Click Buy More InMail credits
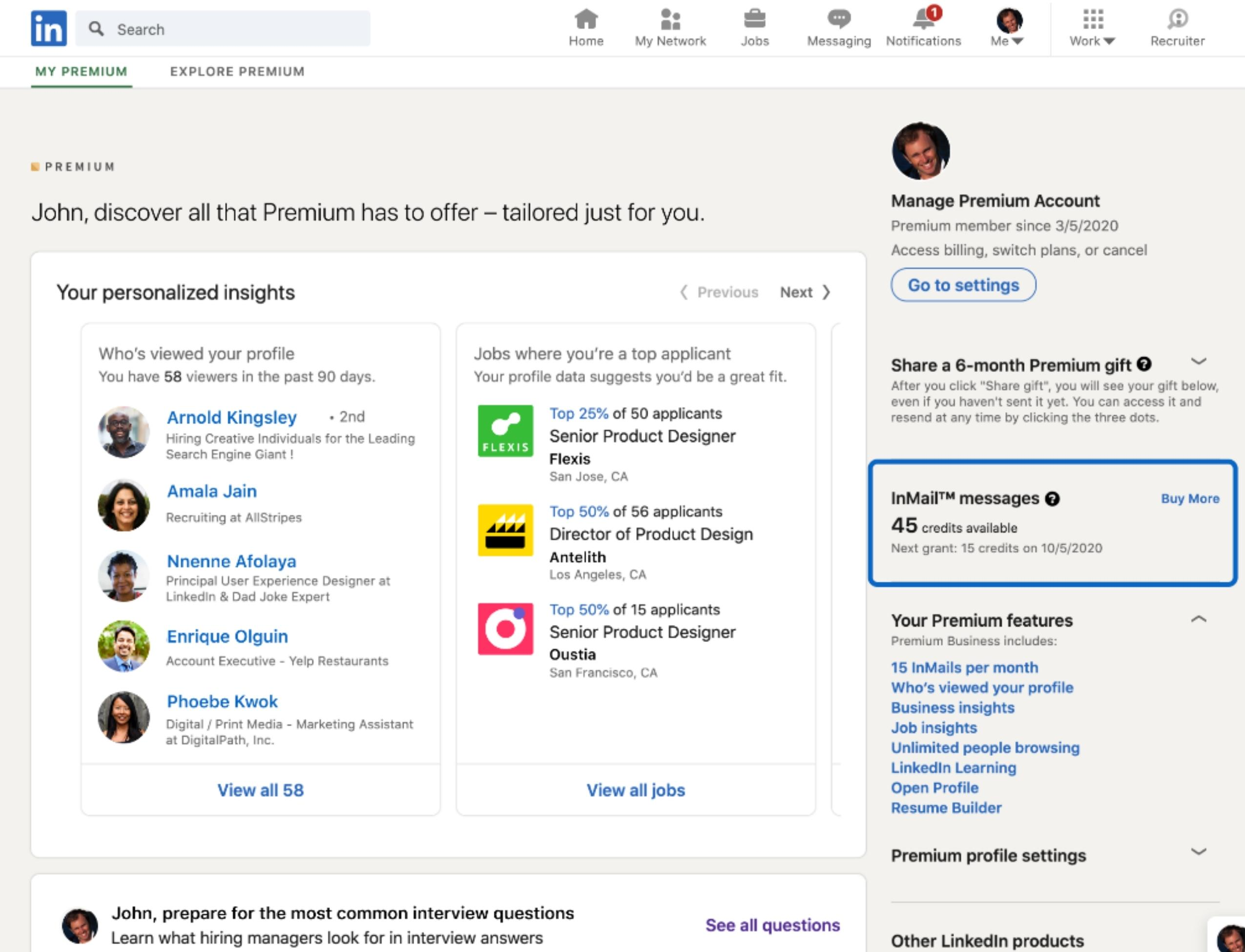The width and height of the screenshot is (1245, 952). click(x=1190, y=498)
